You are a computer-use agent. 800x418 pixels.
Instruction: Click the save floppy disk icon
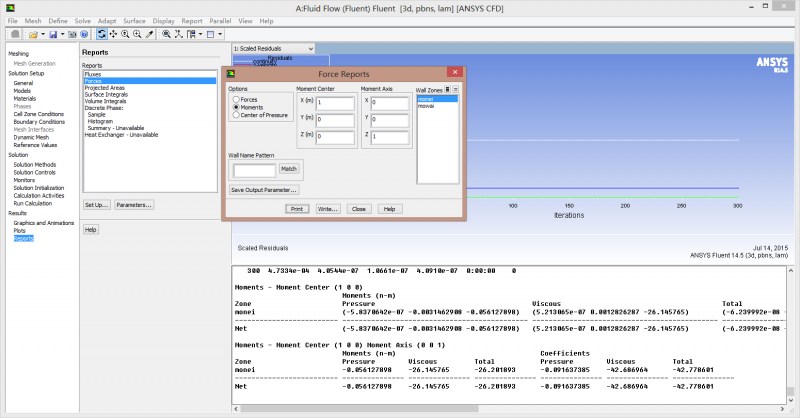53,34
